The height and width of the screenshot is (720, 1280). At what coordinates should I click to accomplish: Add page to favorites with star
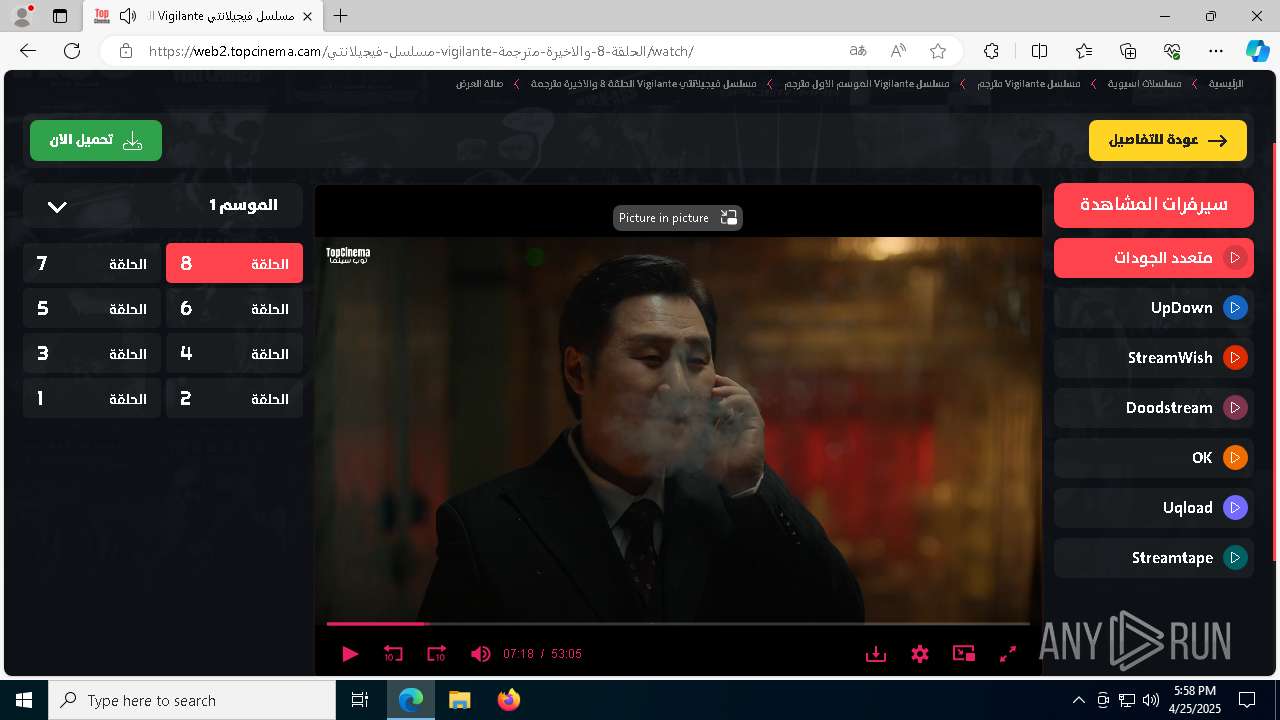click(x=938, y=51)
